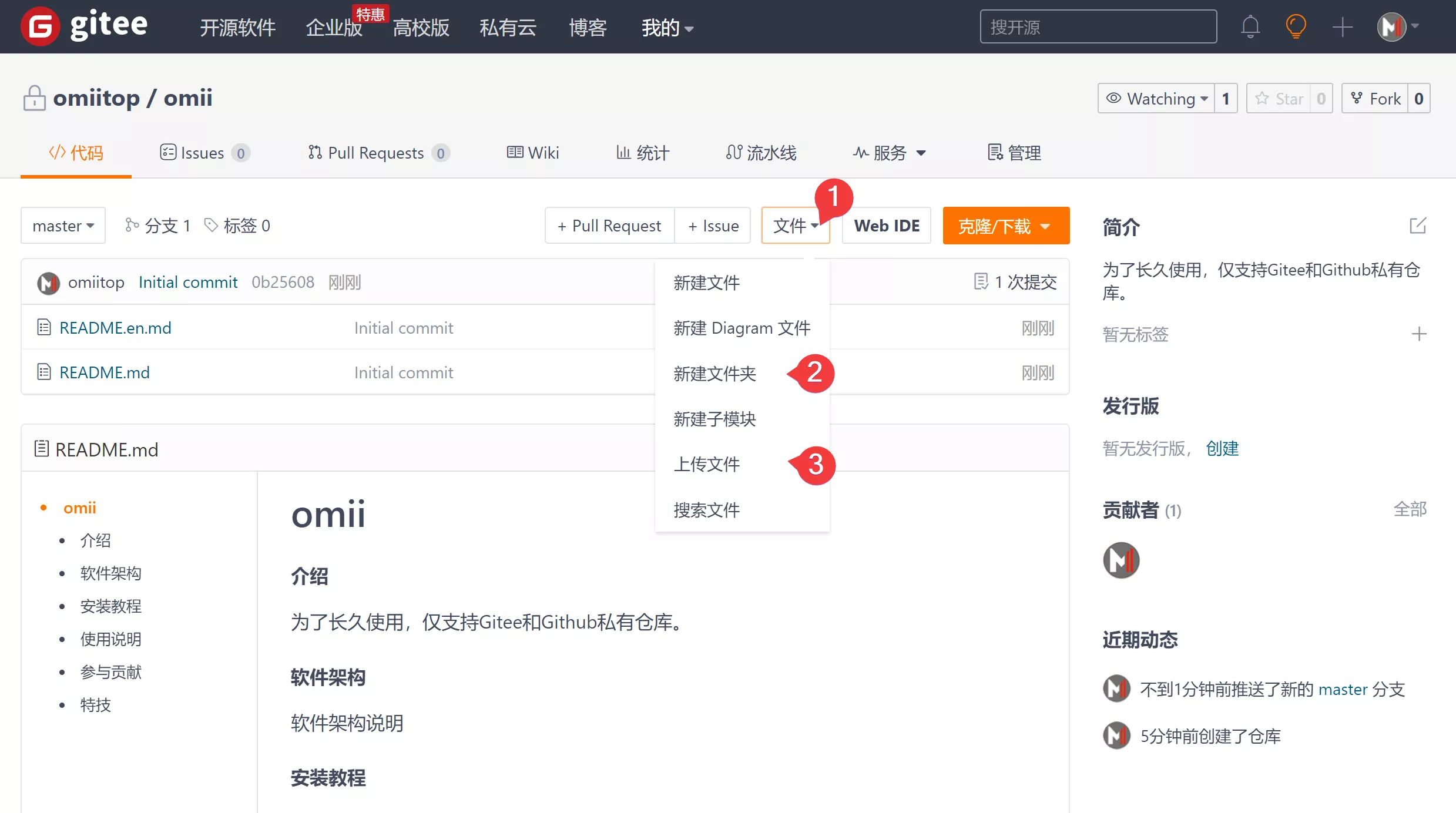This screenshot has height=813, width=1456.
Task: Click the file icon beside README.en.md
Action: 43,327
